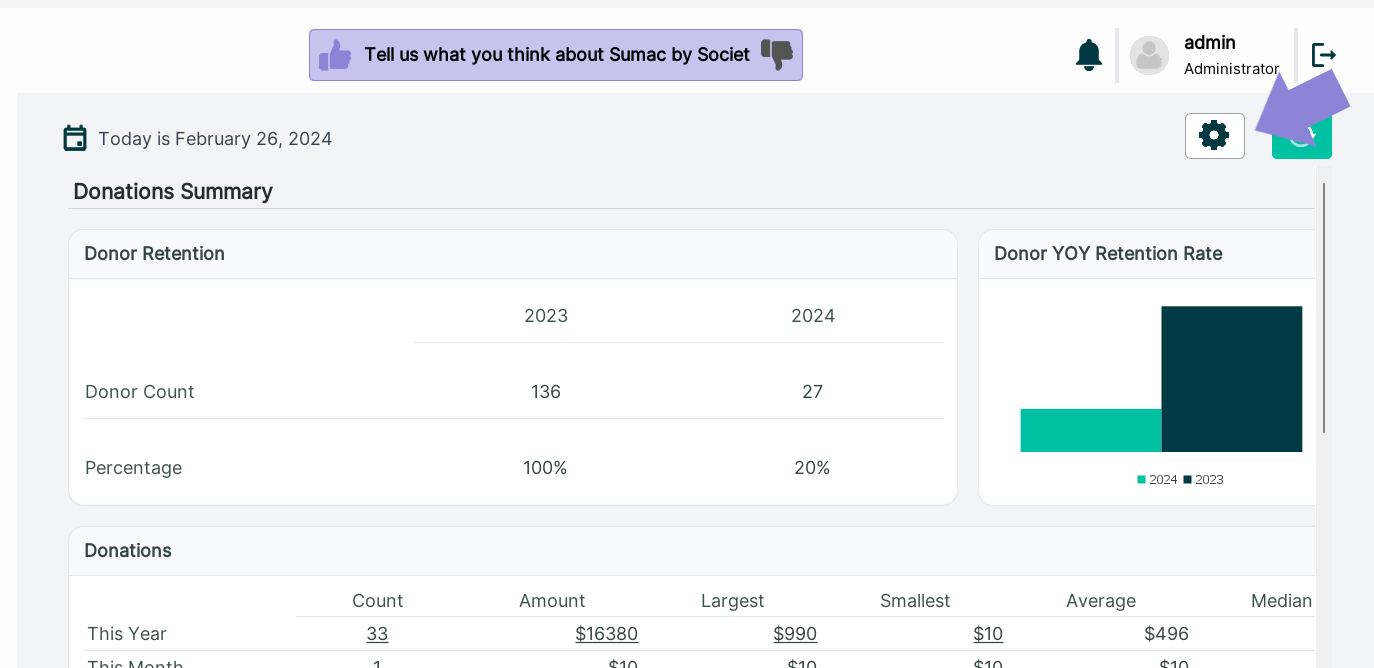Click the Sumac feedback banner text

[x=557, y=55]
